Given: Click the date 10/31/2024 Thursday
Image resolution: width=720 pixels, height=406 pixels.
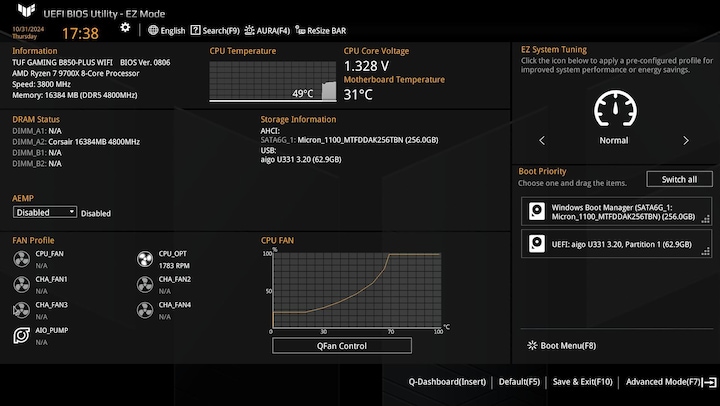Looking at the screenshot, I should pos(28,33).
